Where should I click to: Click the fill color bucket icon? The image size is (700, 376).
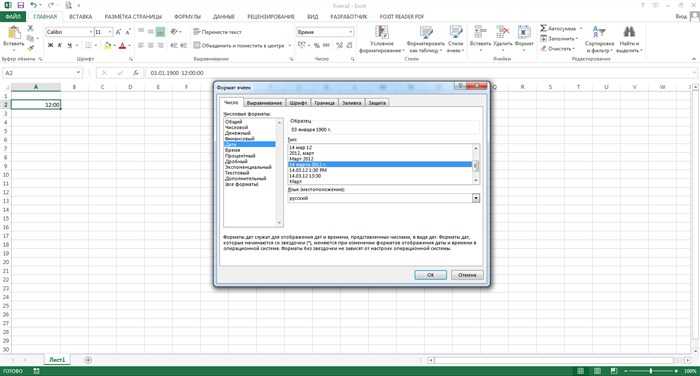[108, 46]
